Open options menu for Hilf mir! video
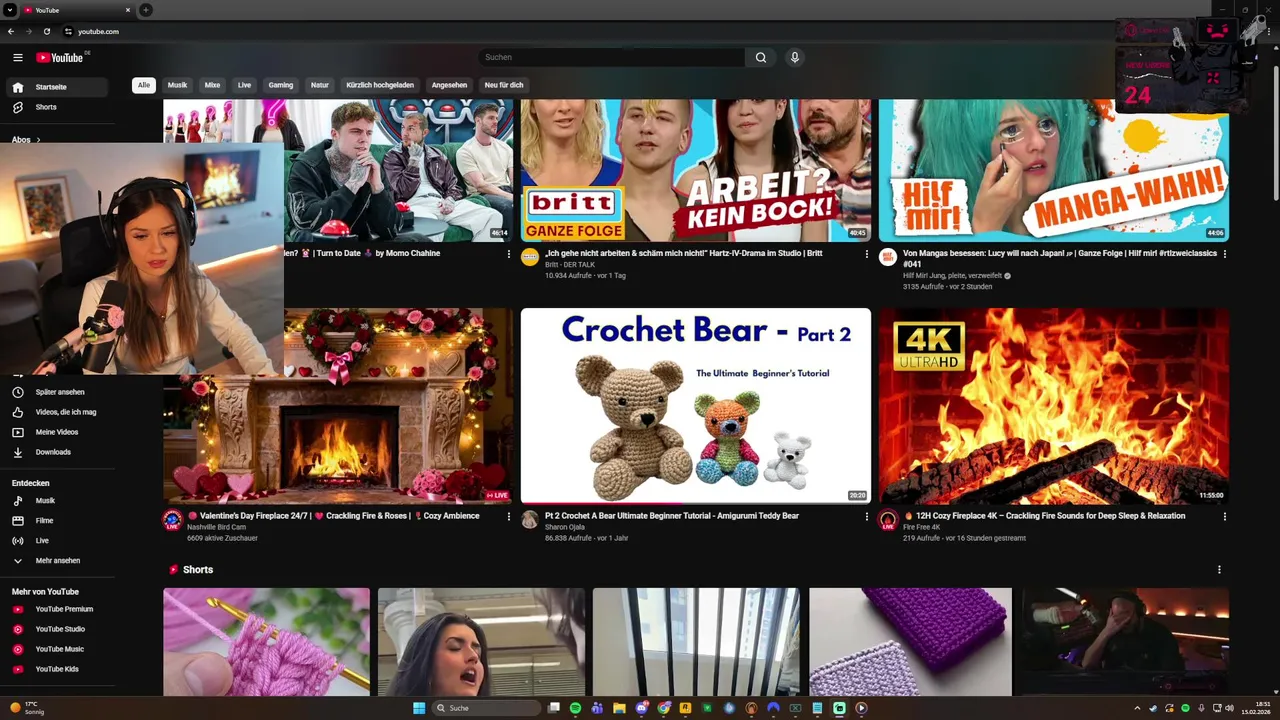The image size is (1280, 720). 1225,254
